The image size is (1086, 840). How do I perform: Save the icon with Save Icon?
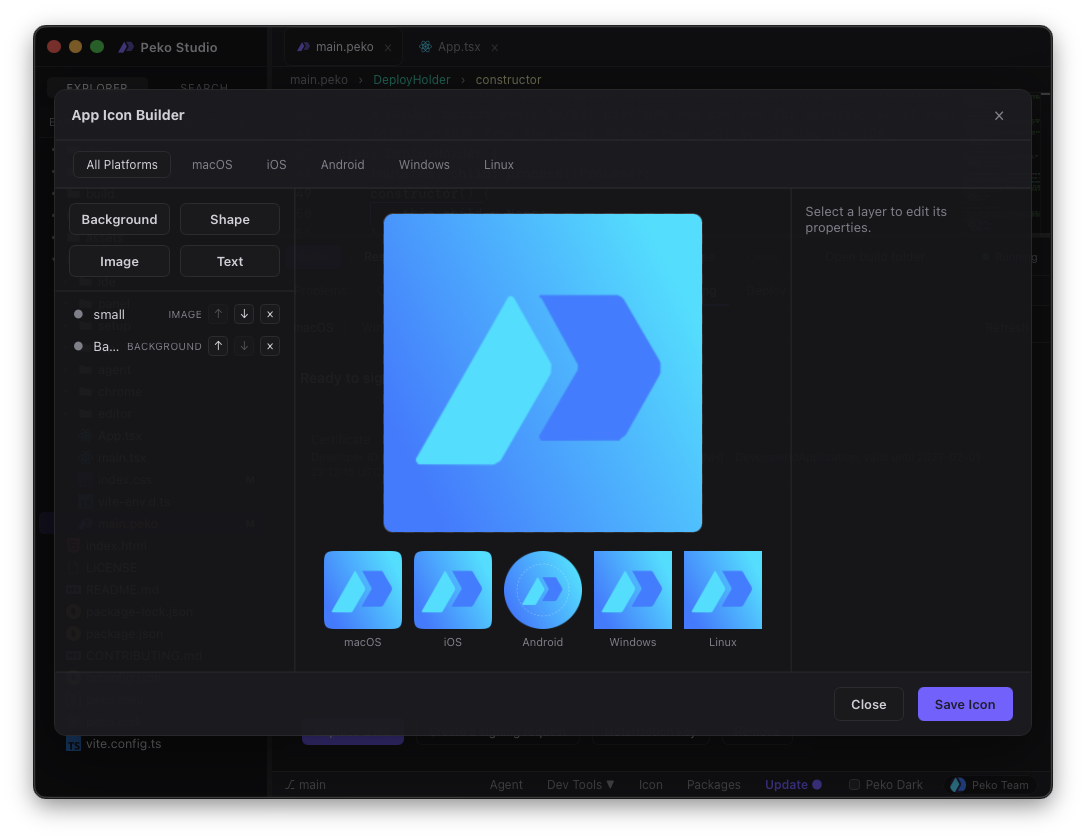pos(965,704)
